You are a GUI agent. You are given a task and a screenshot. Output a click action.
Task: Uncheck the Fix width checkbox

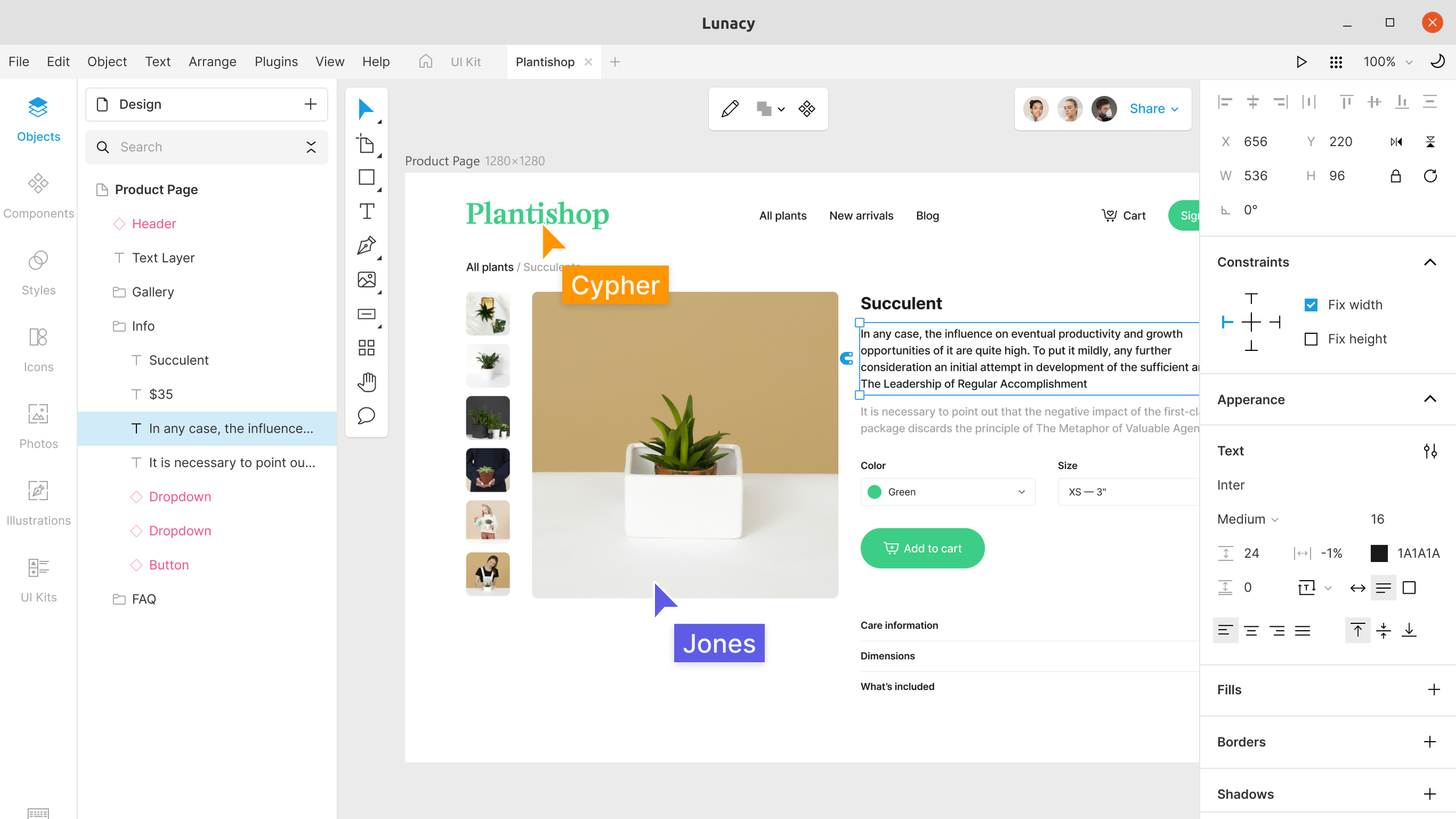click(x=1310, y=305)
